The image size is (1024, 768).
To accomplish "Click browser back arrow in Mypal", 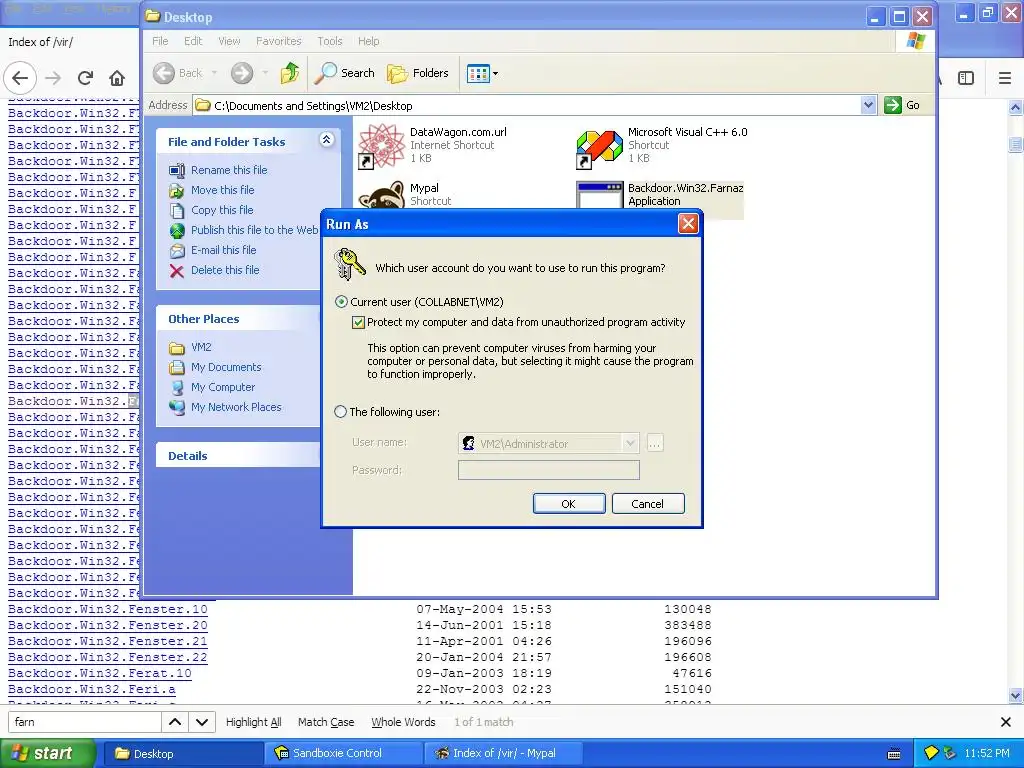I will click(20, 78).
